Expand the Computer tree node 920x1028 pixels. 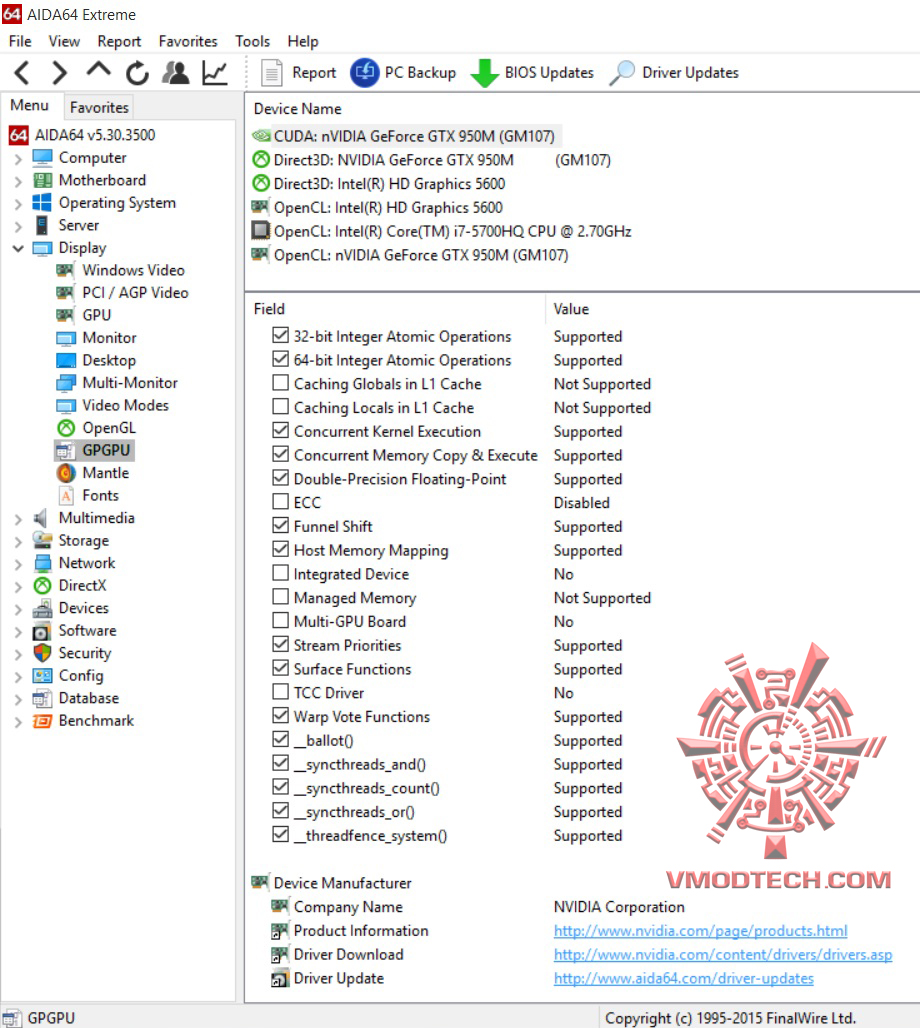(18, 159)
